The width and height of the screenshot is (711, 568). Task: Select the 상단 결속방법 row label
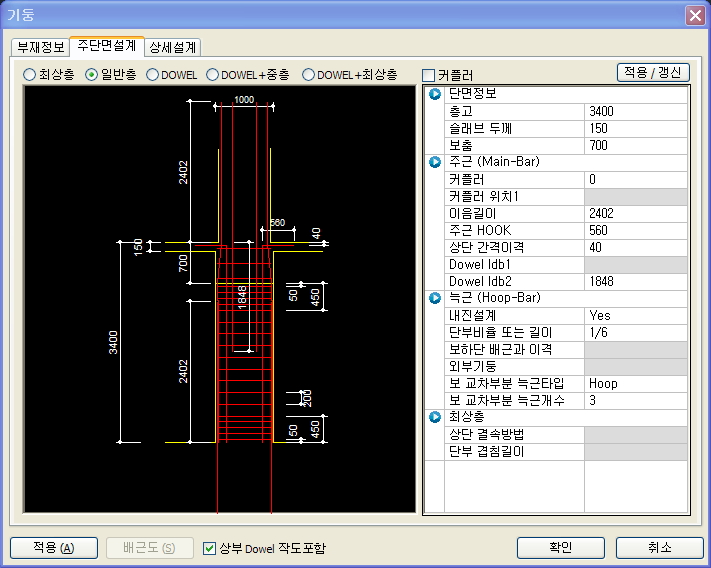(x=487, y=435)
